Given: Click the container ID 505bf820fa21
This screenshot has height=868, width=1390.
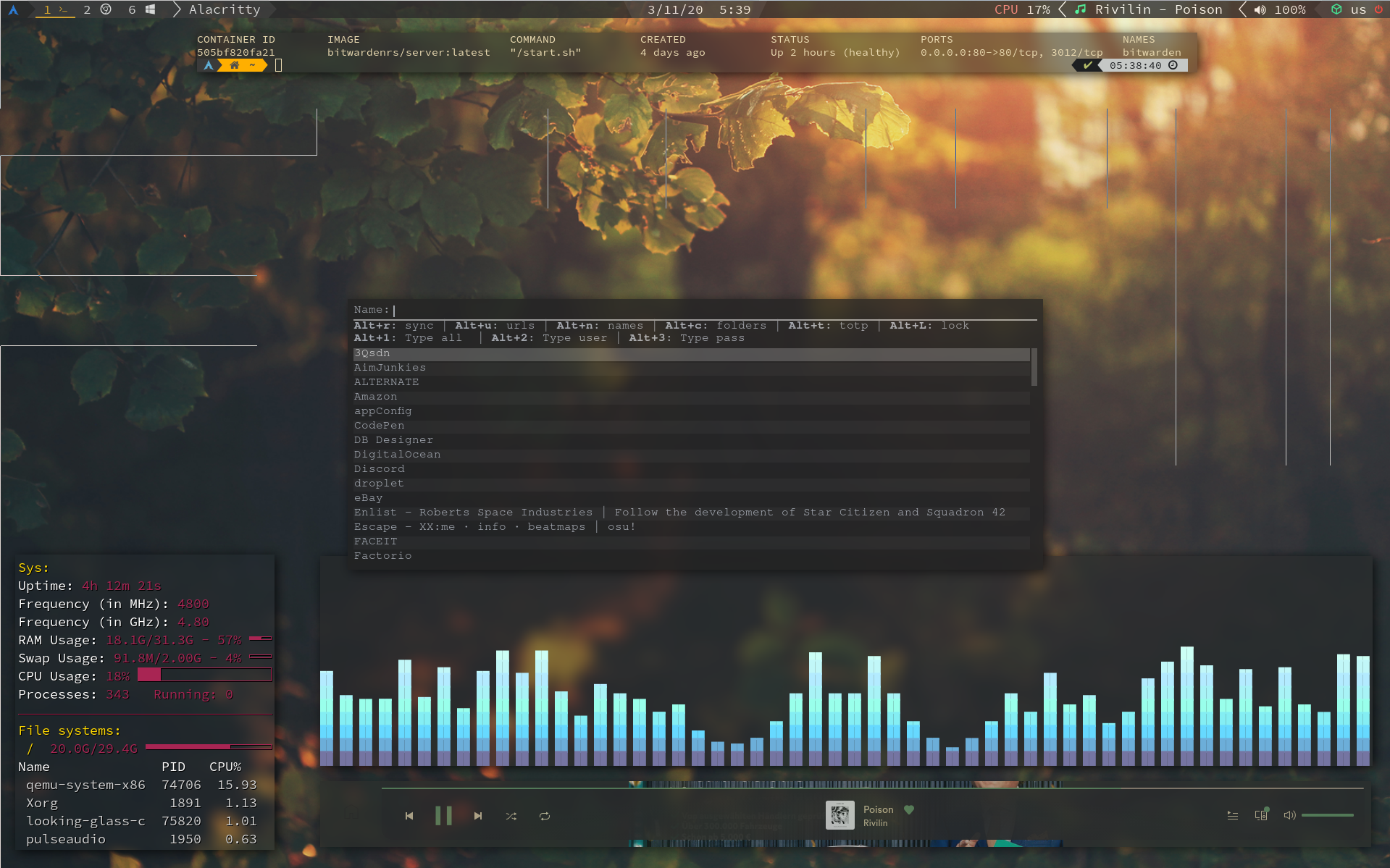Looking at the screenshot, I should coord(236,52).
